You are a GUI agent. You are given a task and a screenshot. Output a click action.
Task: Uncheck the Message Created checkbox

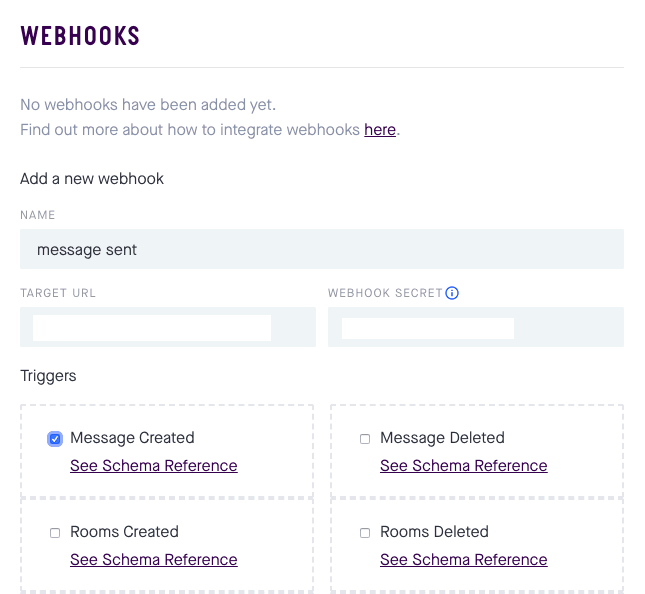55,439
